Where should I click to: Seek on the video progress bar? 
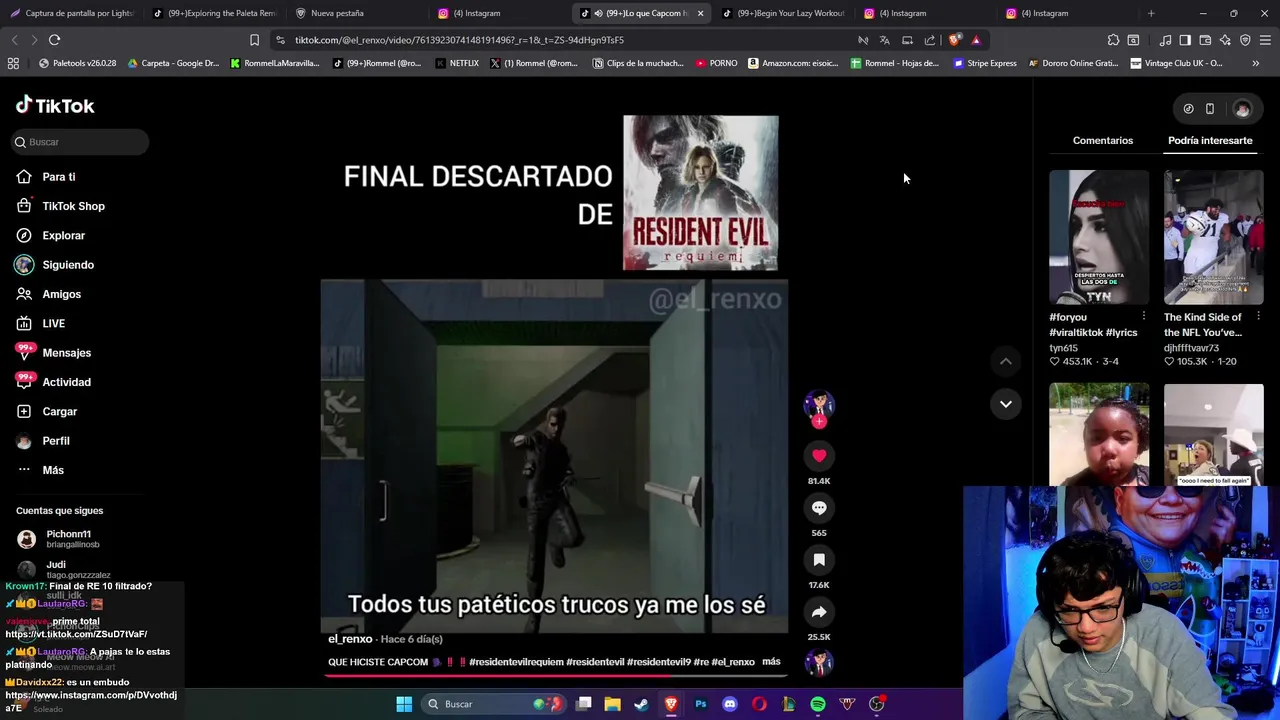(554, 675)
